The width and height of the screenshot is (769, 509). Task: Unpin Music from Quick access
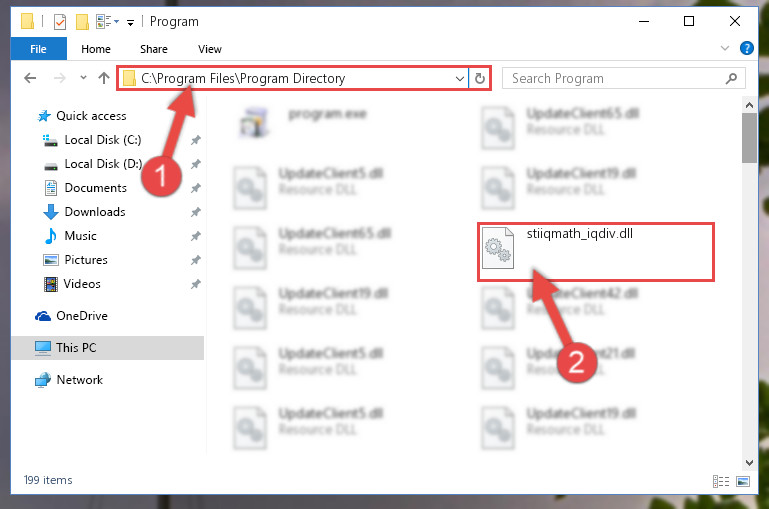[195, 236]
